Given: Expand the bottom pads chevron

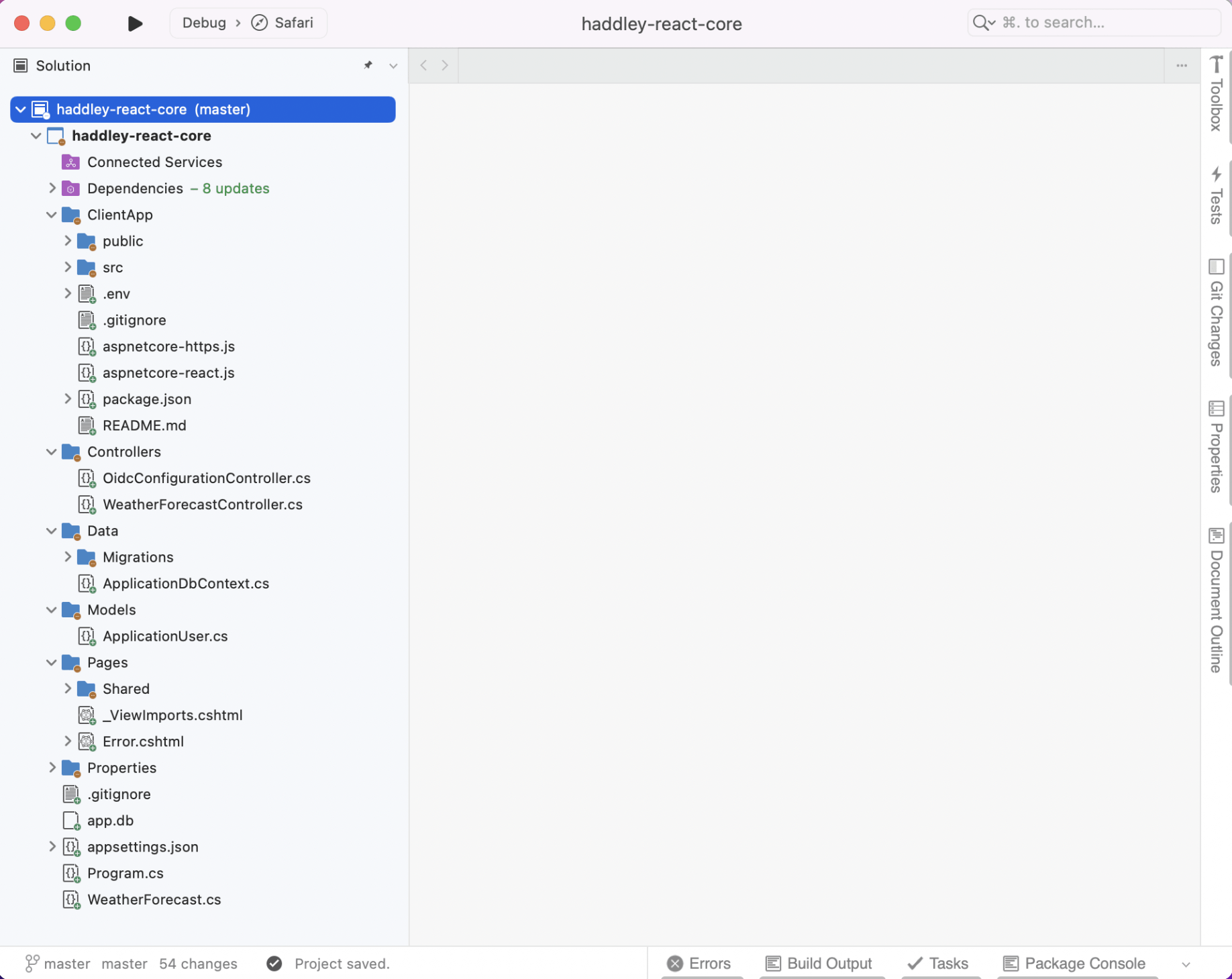Looking at the screenshot, I should point(1186,964).
